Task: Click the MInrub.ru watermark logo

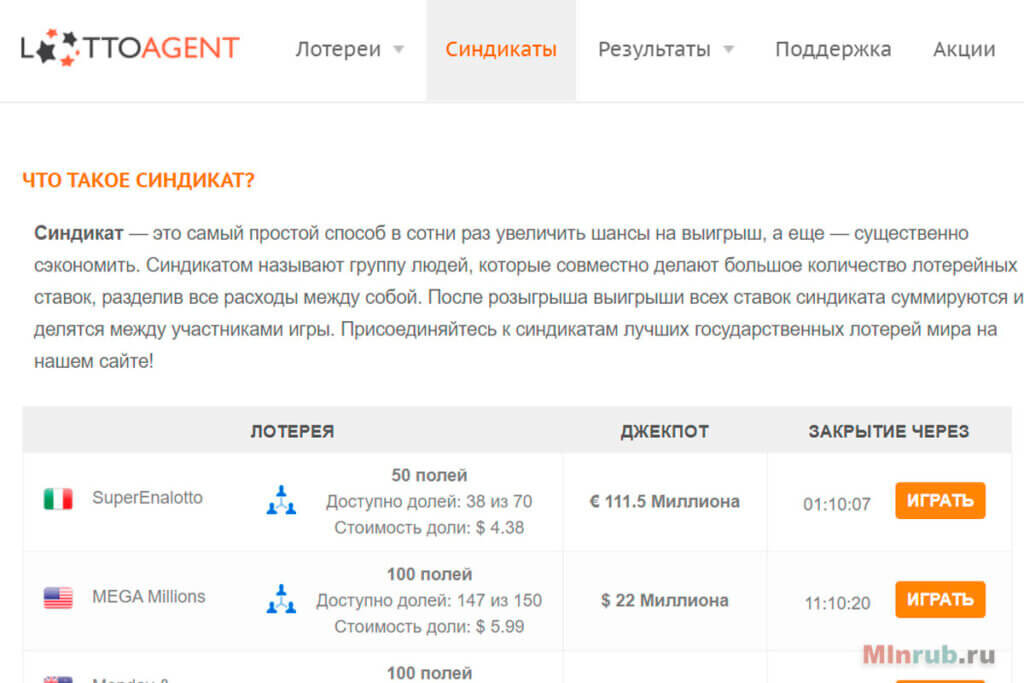Action: coord(930,651)
